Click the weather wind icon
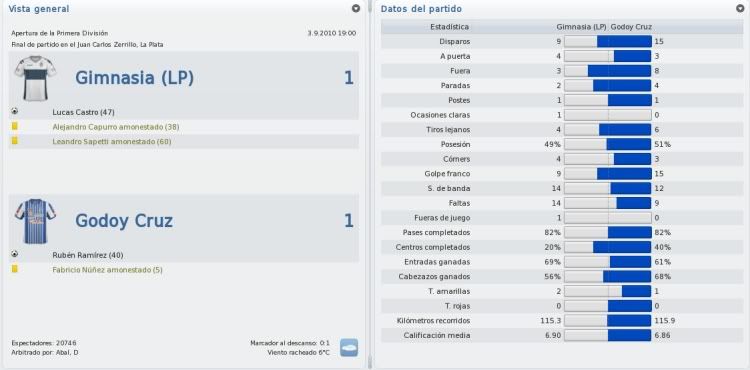 click(349, 348)
